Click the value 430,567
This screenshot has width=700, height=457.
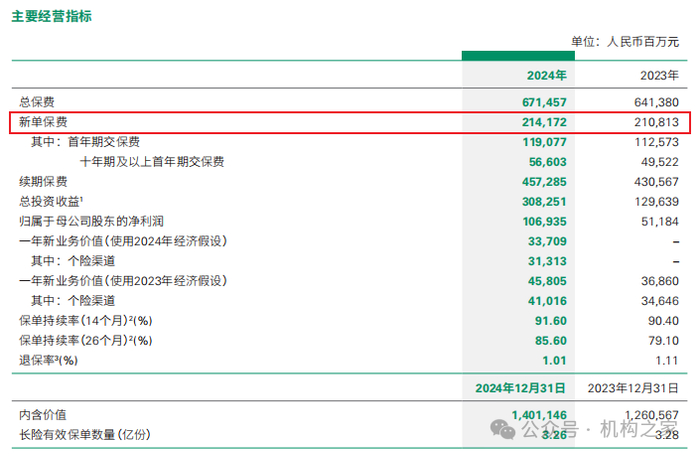(656, 182)
